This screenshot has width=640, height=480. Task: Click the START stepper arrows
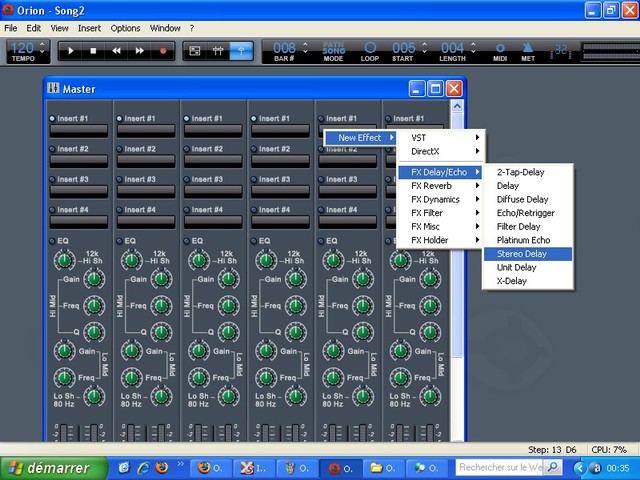point(424,47)
